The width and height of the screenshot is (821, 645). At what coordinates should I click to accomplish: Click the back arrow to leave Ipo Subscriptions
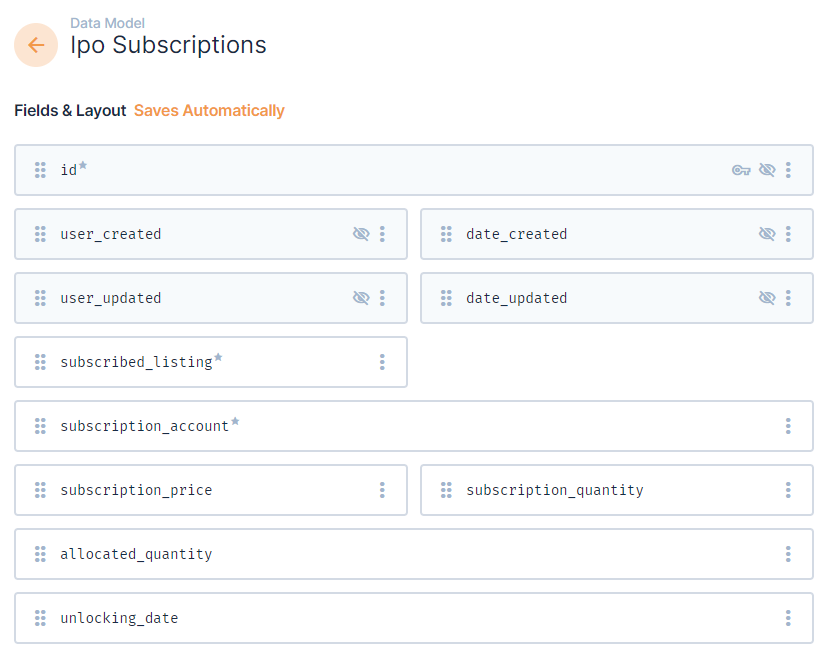36,45
